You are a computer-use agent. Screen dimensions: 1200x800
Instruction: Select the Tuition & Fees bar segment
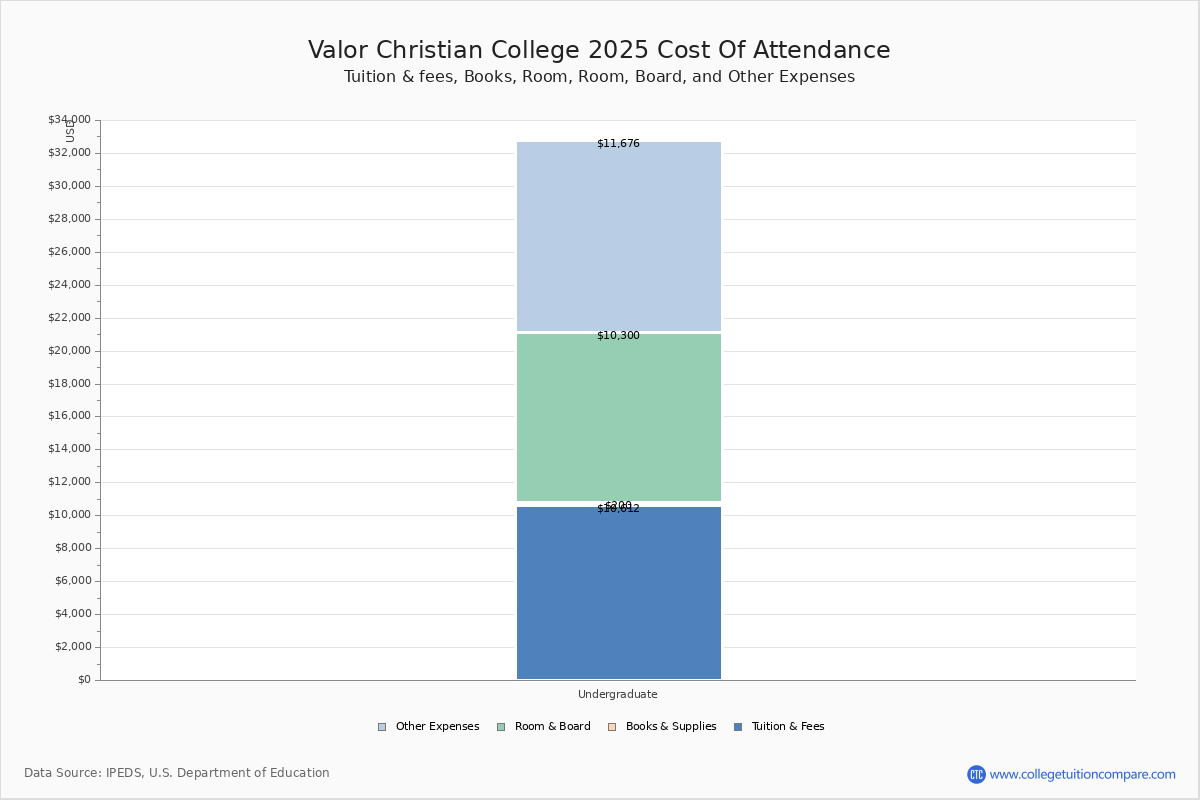pyautogui.click(x=619, y=595)
